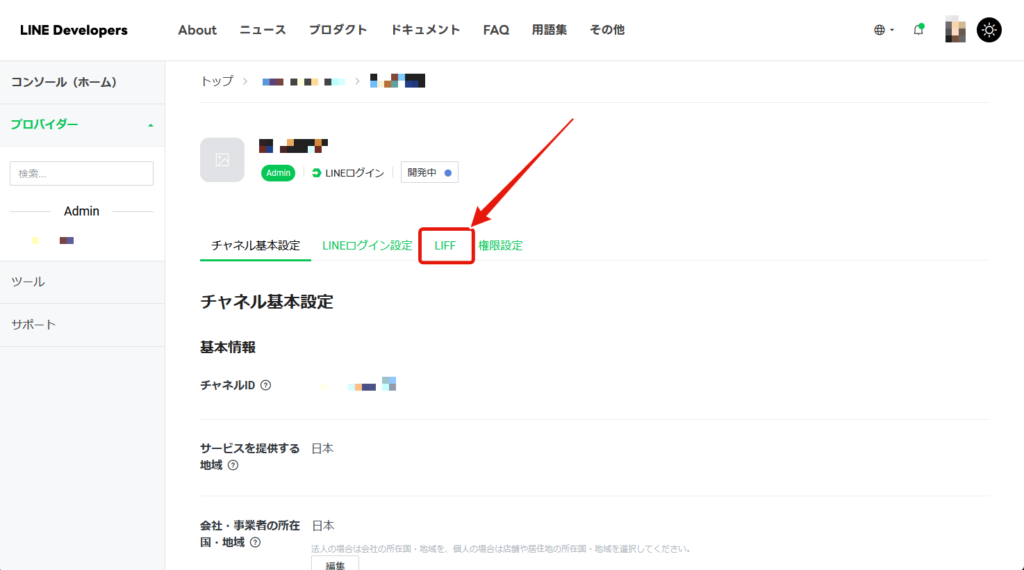Switch to the LINEログイン設定 tab
Viewport: 1024px width, 570px height.
(367, 245)
